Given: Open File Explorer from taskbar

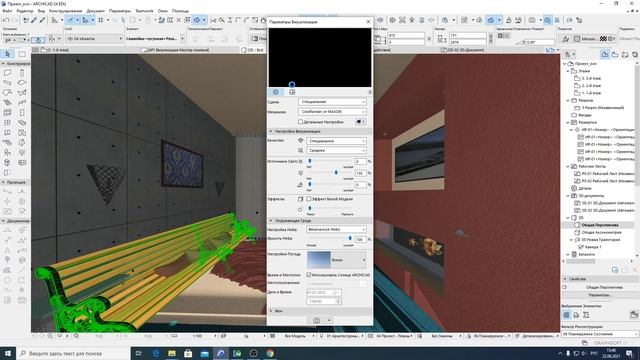Looking at the screenshot, I should 172,353.
